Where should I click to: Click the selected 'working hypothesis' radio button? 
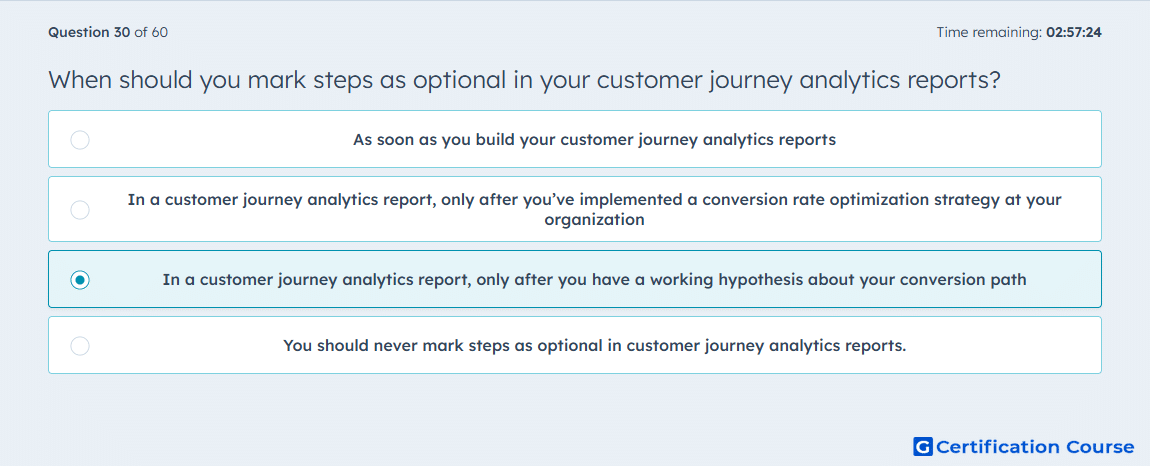pos(80,280)
